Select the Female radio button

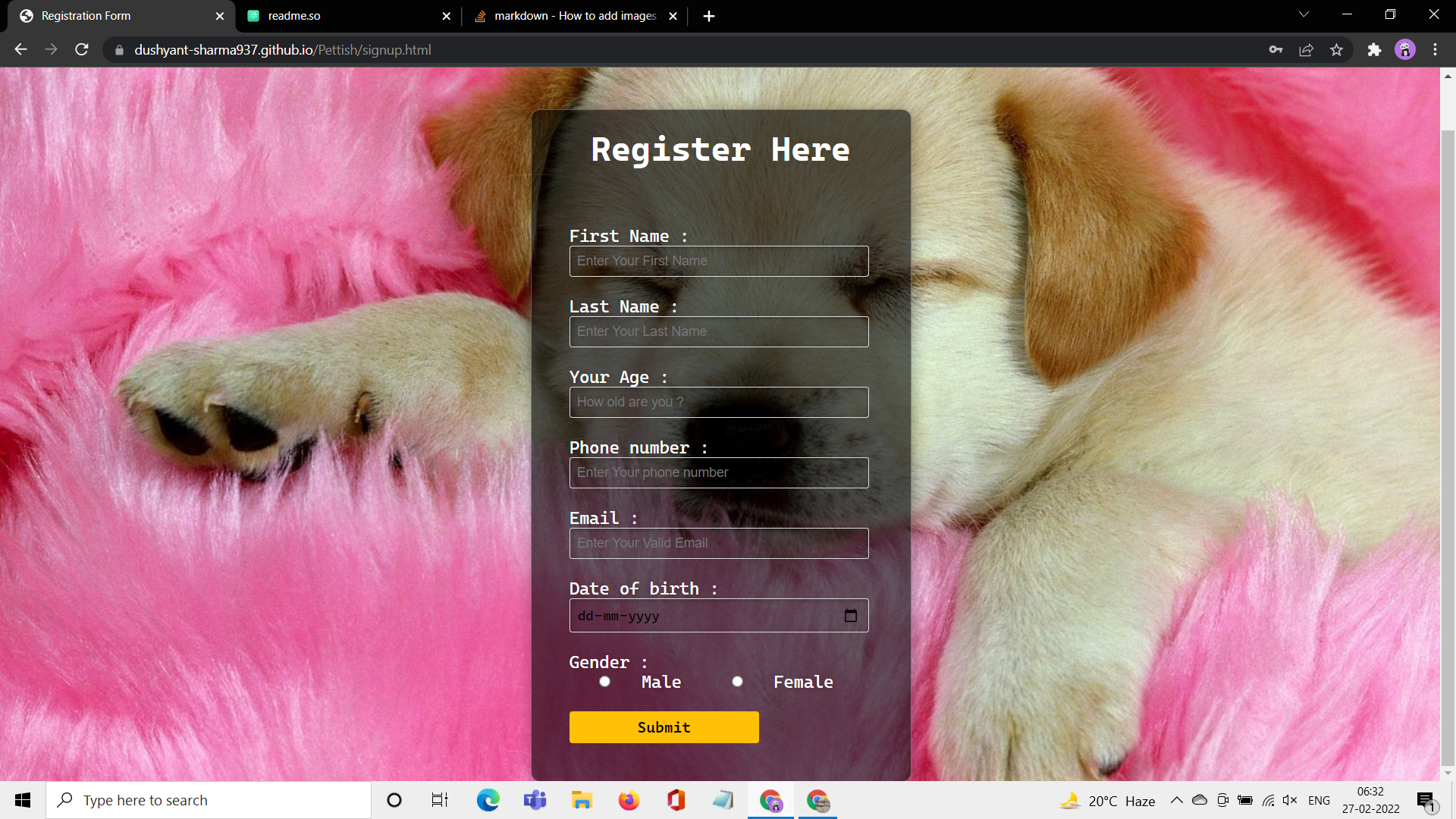[737, 681]
